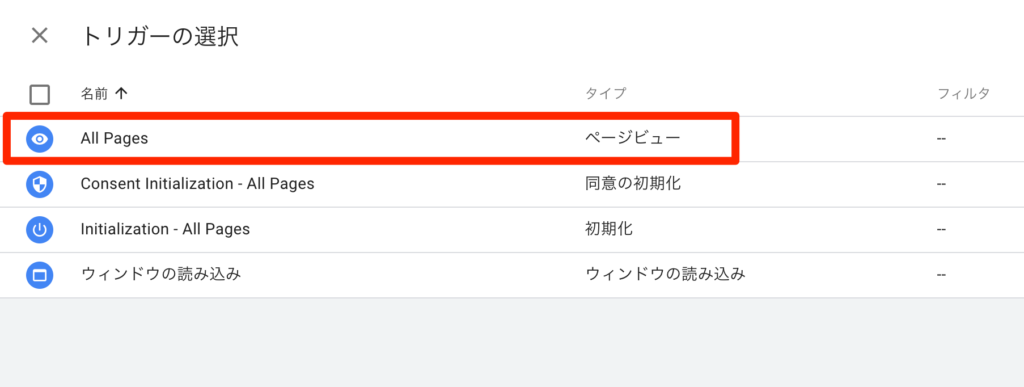Viewport: 1024px width, 387px height.
Task: Click the 同意の初期化 type cell
Action: [633, 184]
